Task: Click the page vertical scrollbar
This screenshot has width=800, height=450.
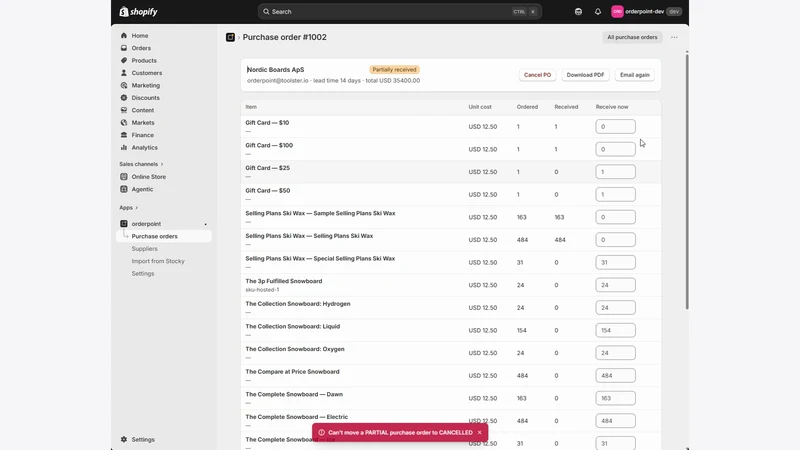Action: pyautogui.click(x=687, y=180)
